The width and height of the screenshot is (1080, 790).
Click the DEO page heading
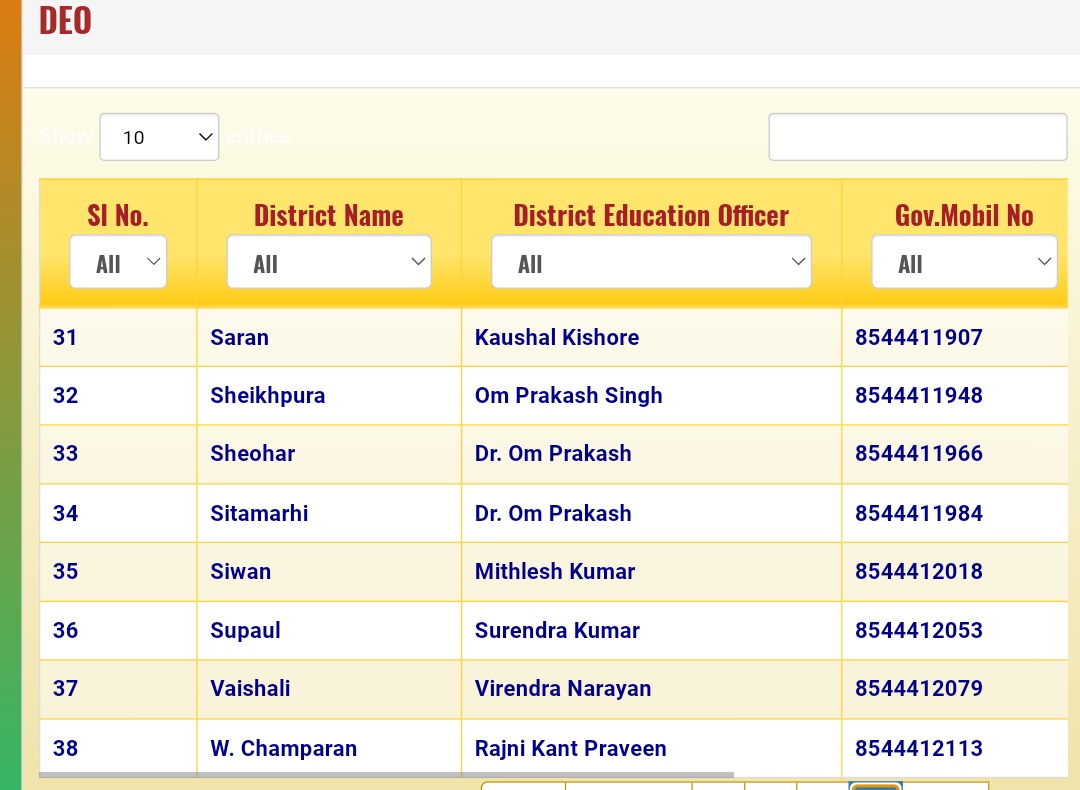[x=64, y=19]
